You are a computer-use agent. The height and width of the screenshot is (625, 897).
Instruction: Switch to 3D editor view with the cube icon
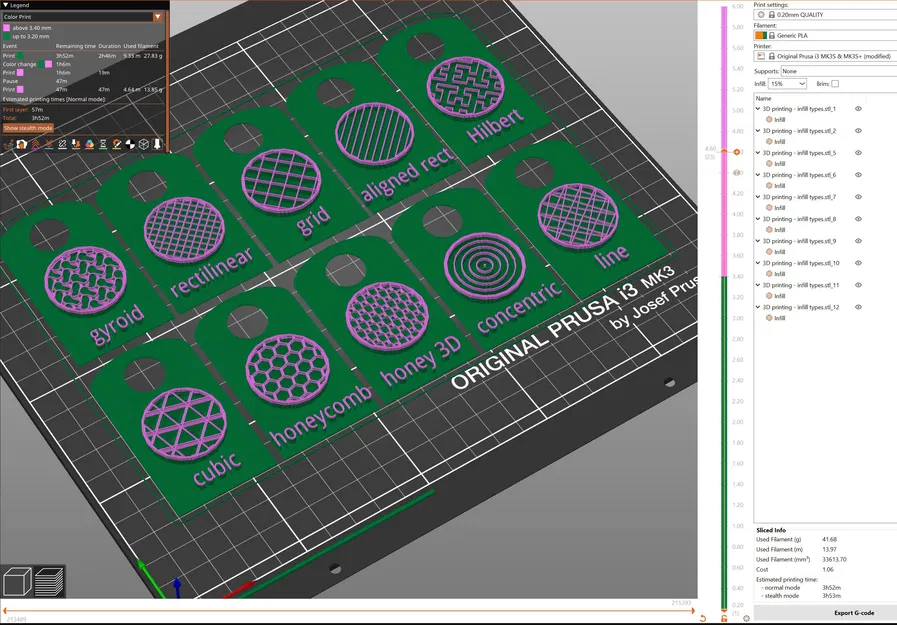[18, 580]
